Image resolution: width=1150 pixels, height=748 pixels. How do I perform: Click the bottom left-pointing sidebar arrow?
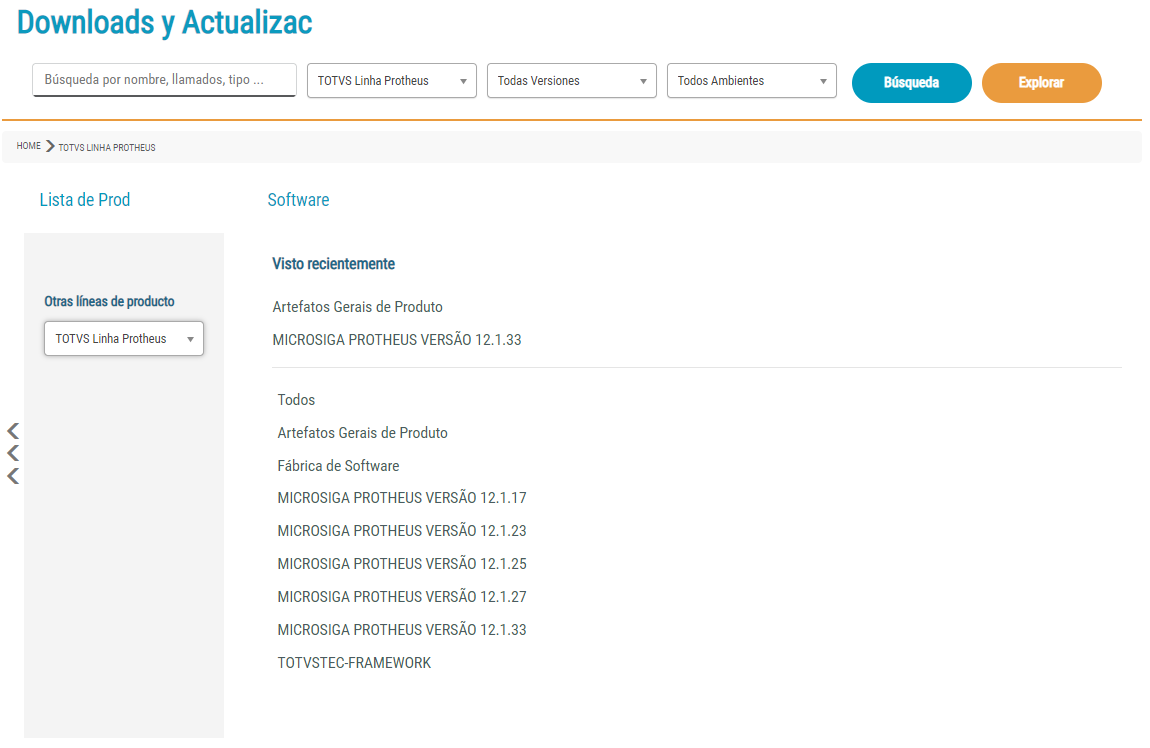[x=13, y=476]
